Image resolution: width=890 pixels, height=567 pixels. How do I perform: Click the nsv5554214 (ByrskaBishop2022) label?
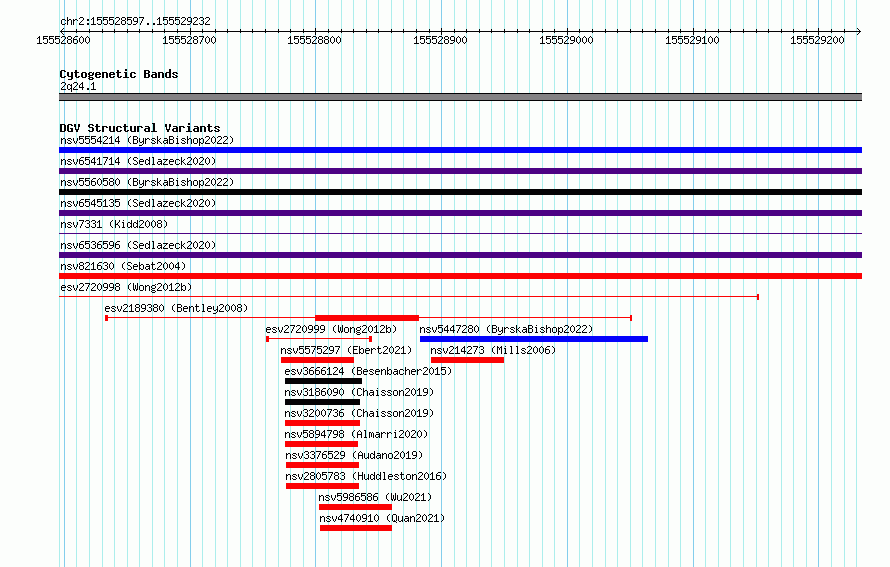147,140
